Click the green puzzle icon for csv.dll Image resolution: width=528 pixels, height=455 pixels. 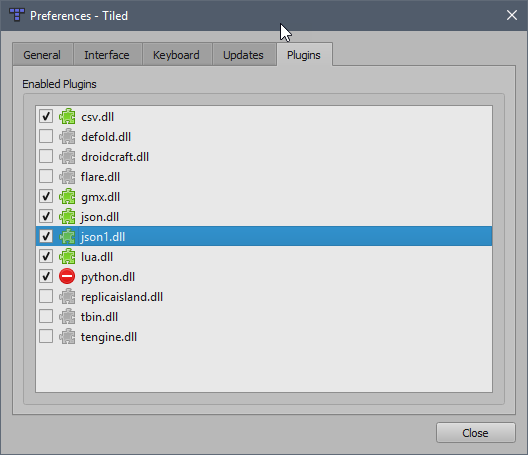pos(67,117)
